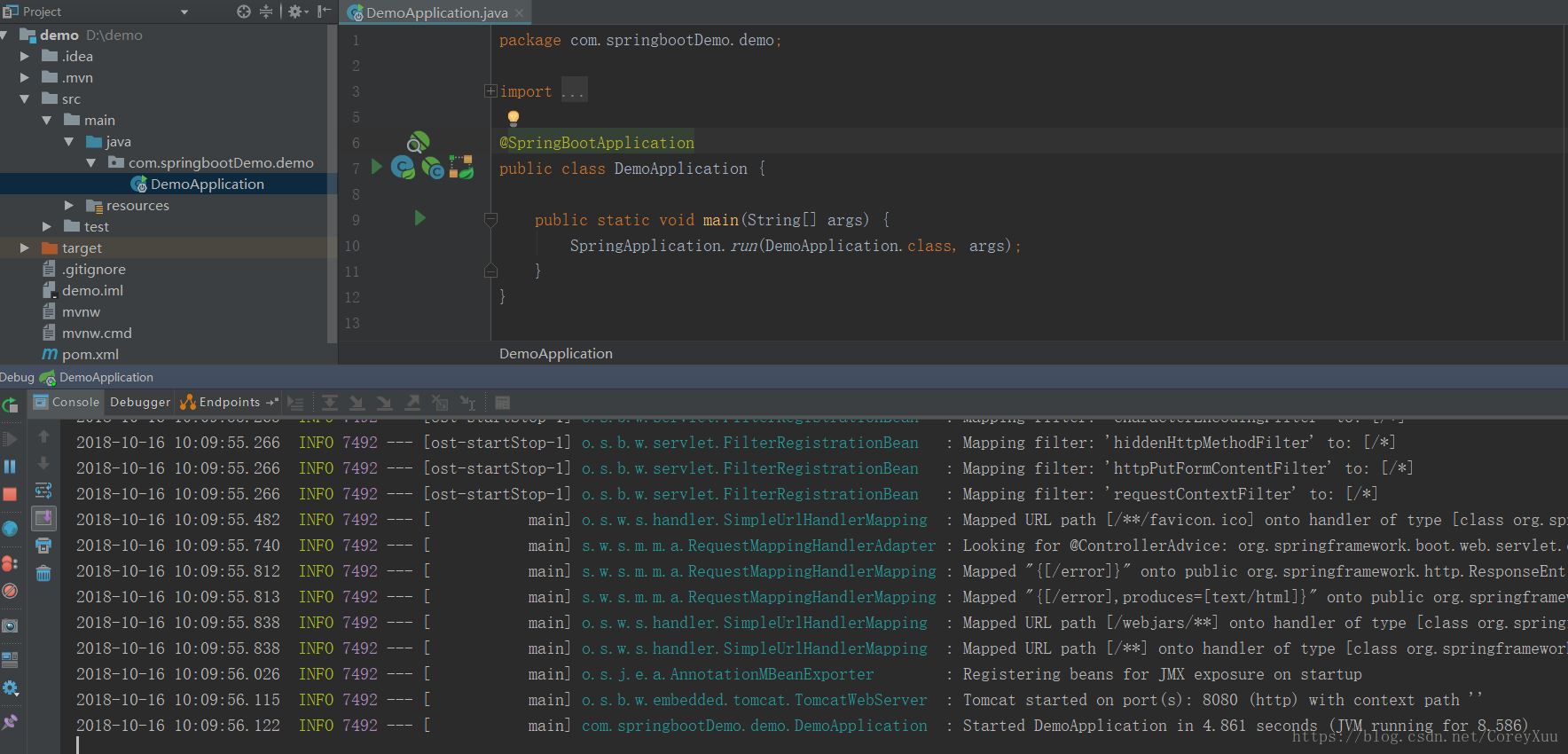Toggle Use Soft Wraps in console

click(43, 491)
